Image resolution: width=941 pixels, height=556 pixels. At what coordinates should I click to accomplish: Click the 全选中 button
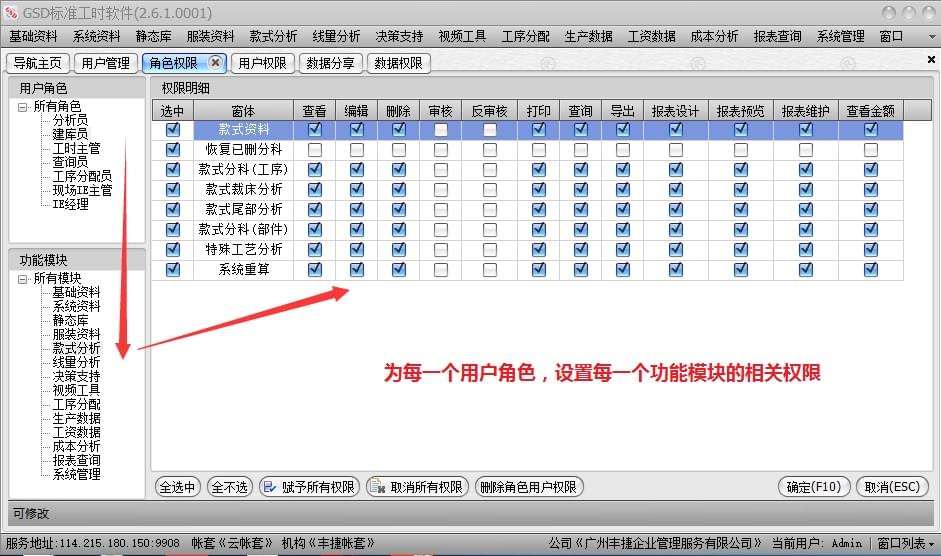pos(178,487)
